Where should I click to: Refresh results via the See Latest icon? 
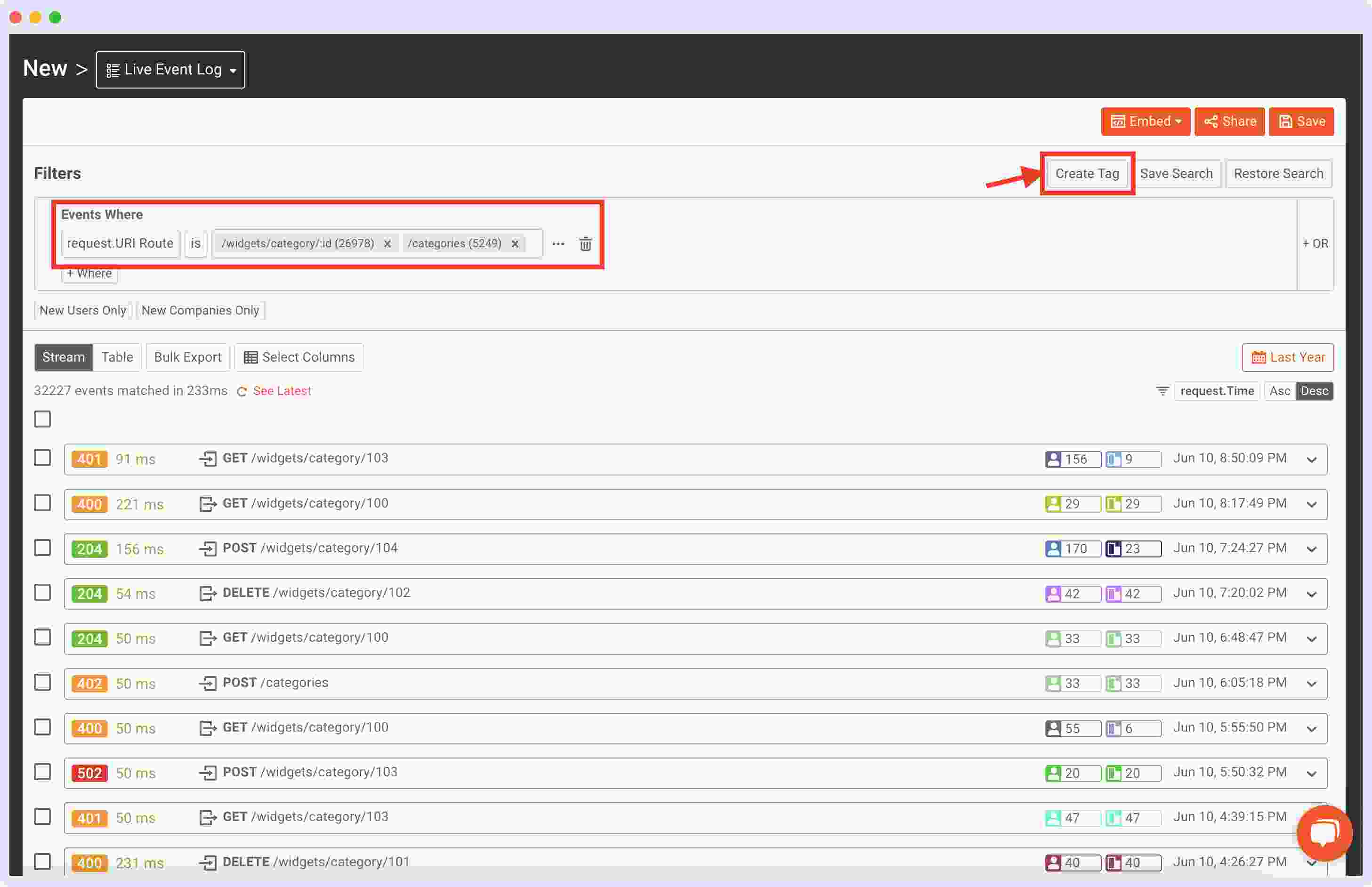coord(242,390)
